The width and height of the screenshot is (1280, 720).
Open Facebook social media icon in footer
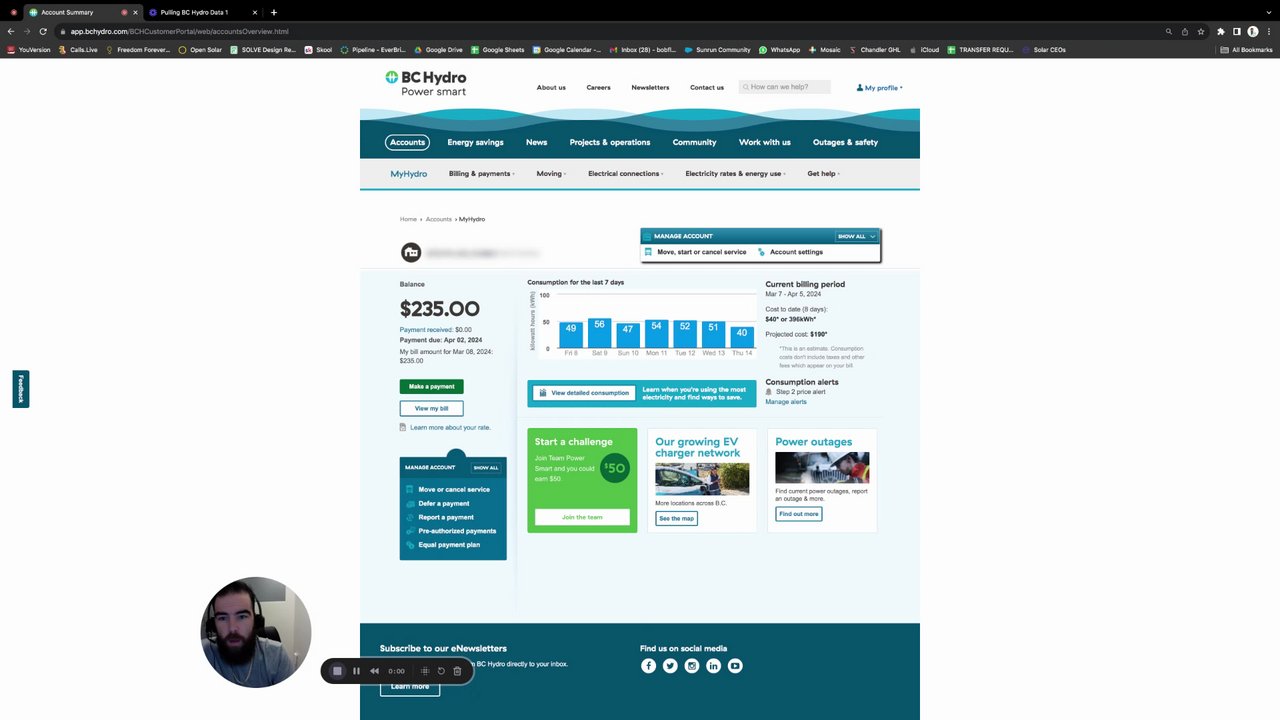648,666
